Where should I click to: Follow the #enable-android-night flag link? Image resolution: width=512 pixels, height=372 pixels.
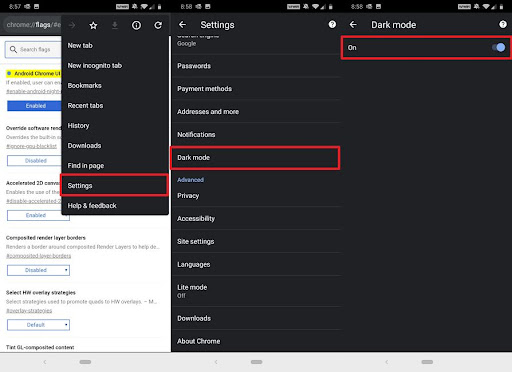pyautogui.click(x=34, y=91)
